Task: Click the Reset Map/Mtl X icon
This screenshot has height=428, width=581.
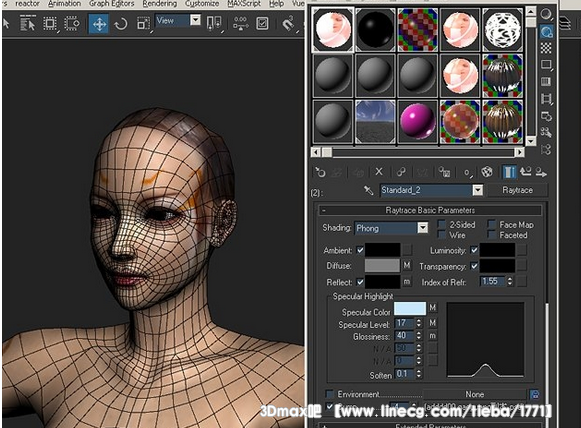Action: [379, 172]
